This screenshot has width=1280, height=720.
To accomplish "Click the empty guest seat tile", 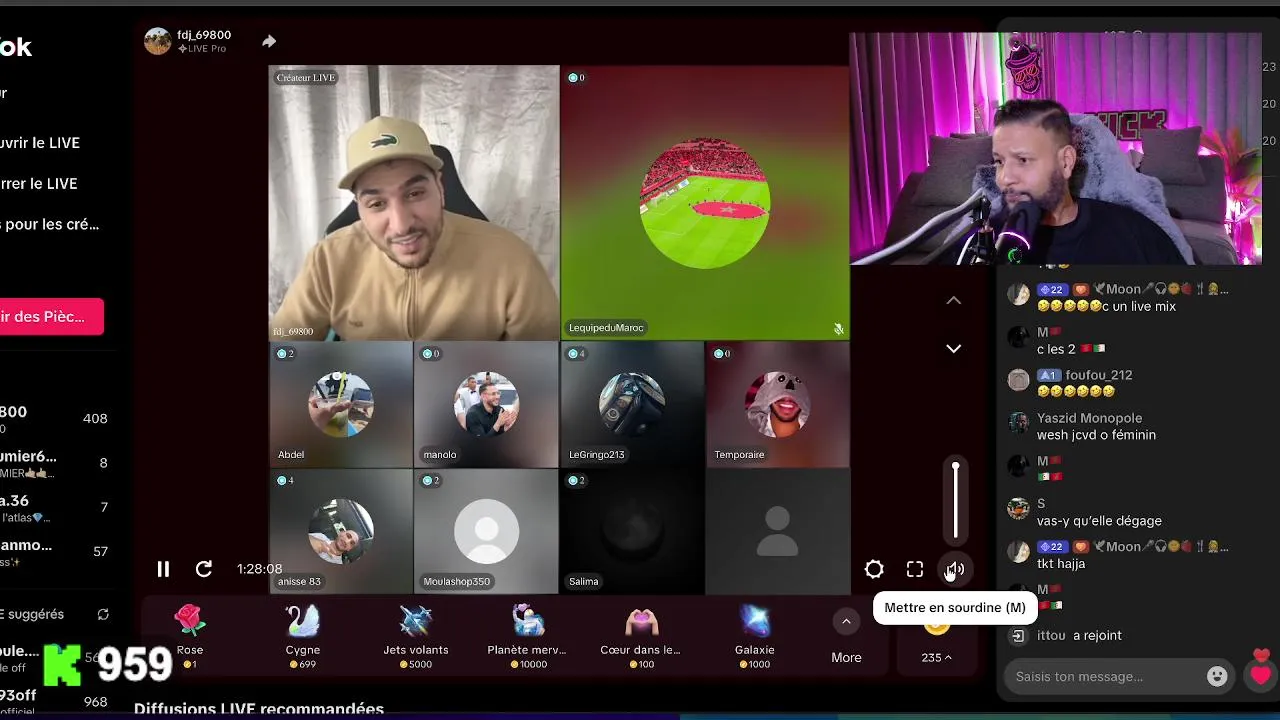I will click(x=777, y=531).
